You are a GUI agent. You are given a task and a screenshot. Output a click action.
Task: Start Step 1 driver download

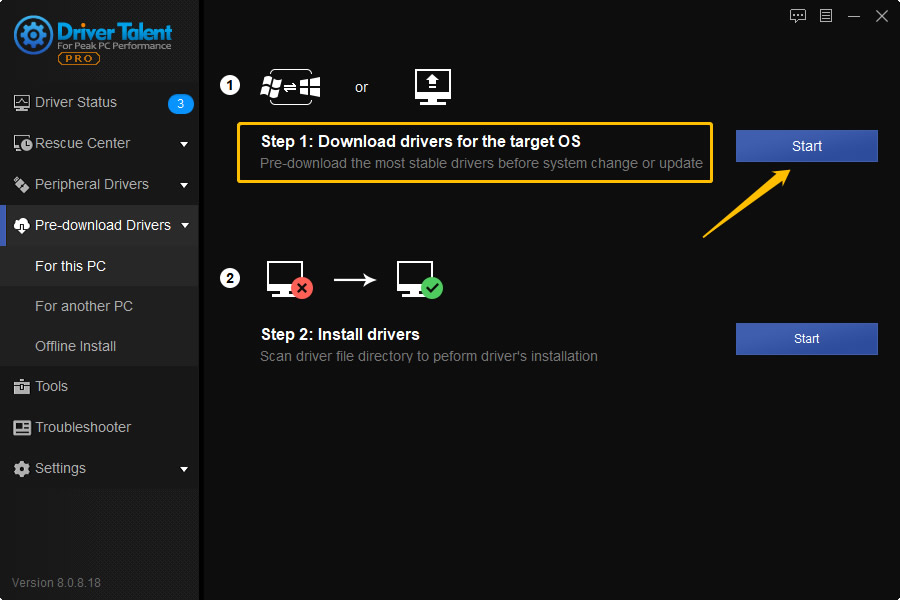point(806,146)
